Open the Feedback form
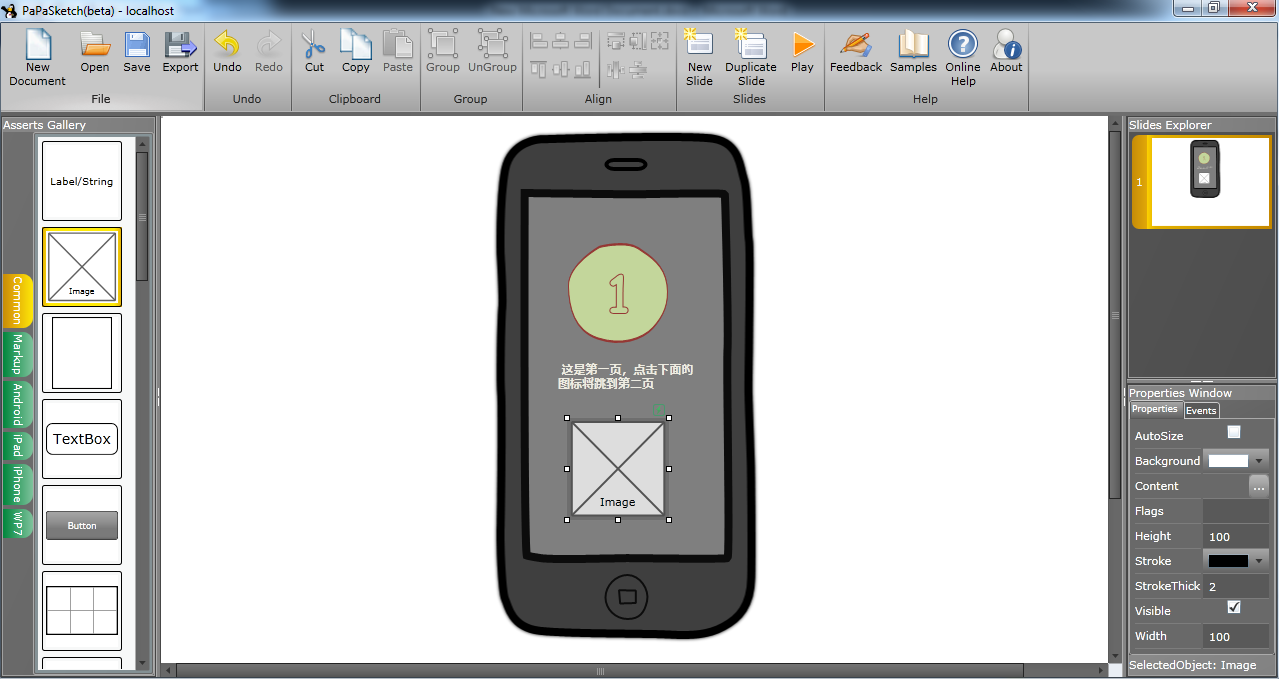1279x679 pixels. [856, 53]
